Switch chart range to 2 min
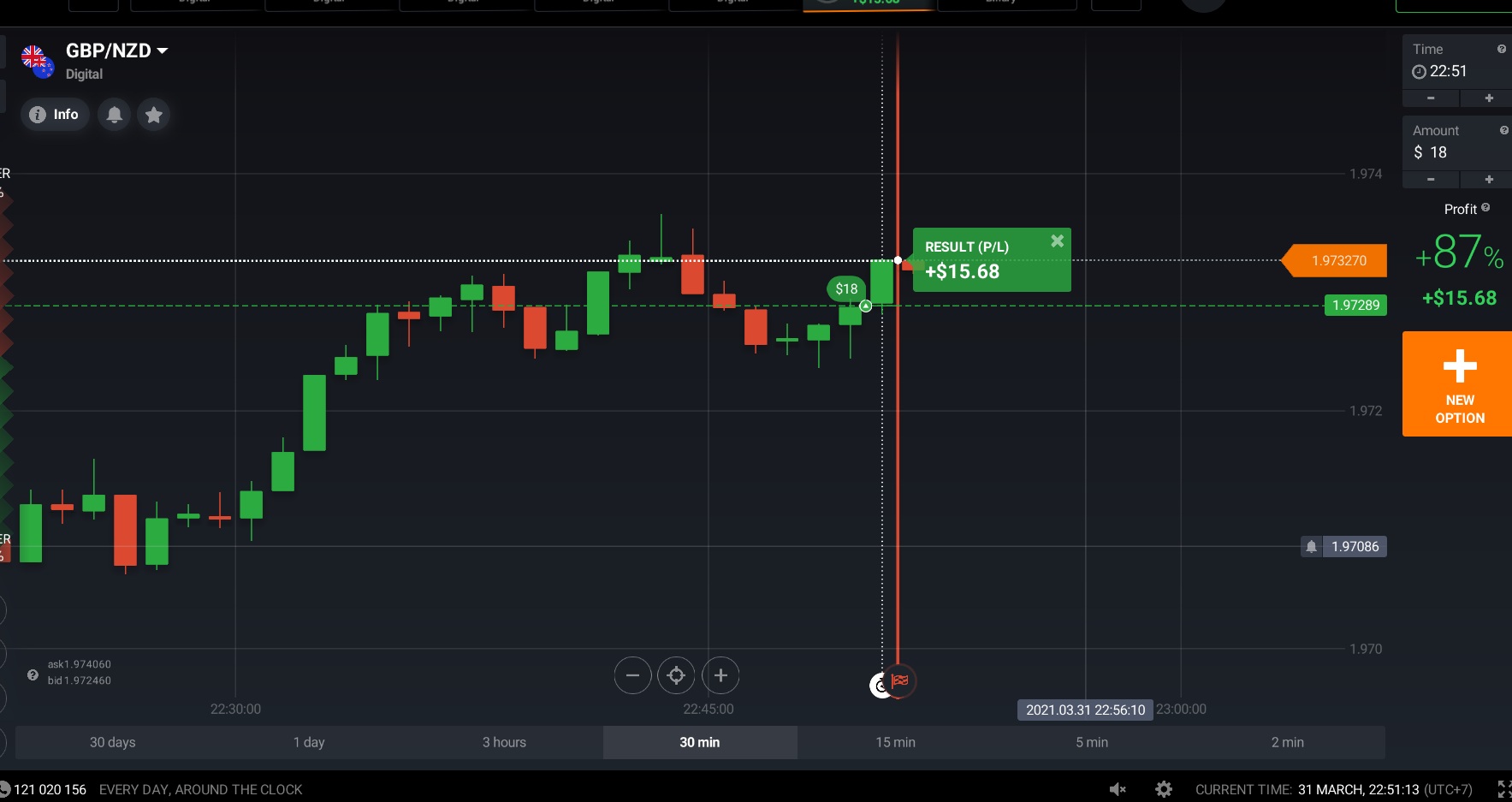 (x=1288, y=742)
